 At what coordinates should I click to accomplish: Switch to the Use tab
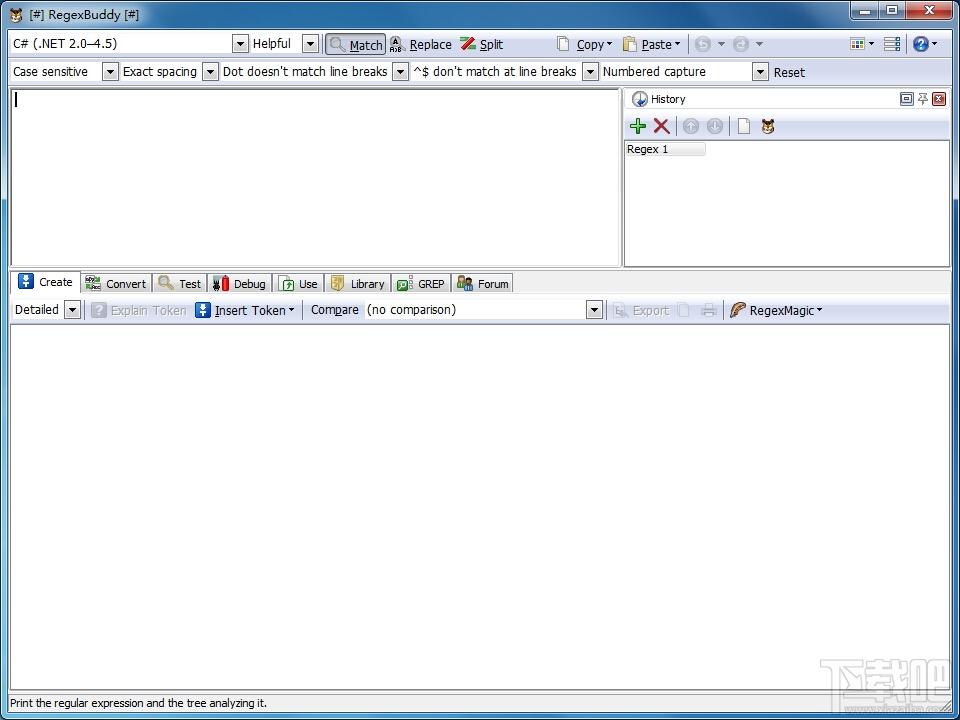pyautogui.click(x=298, y=283)
